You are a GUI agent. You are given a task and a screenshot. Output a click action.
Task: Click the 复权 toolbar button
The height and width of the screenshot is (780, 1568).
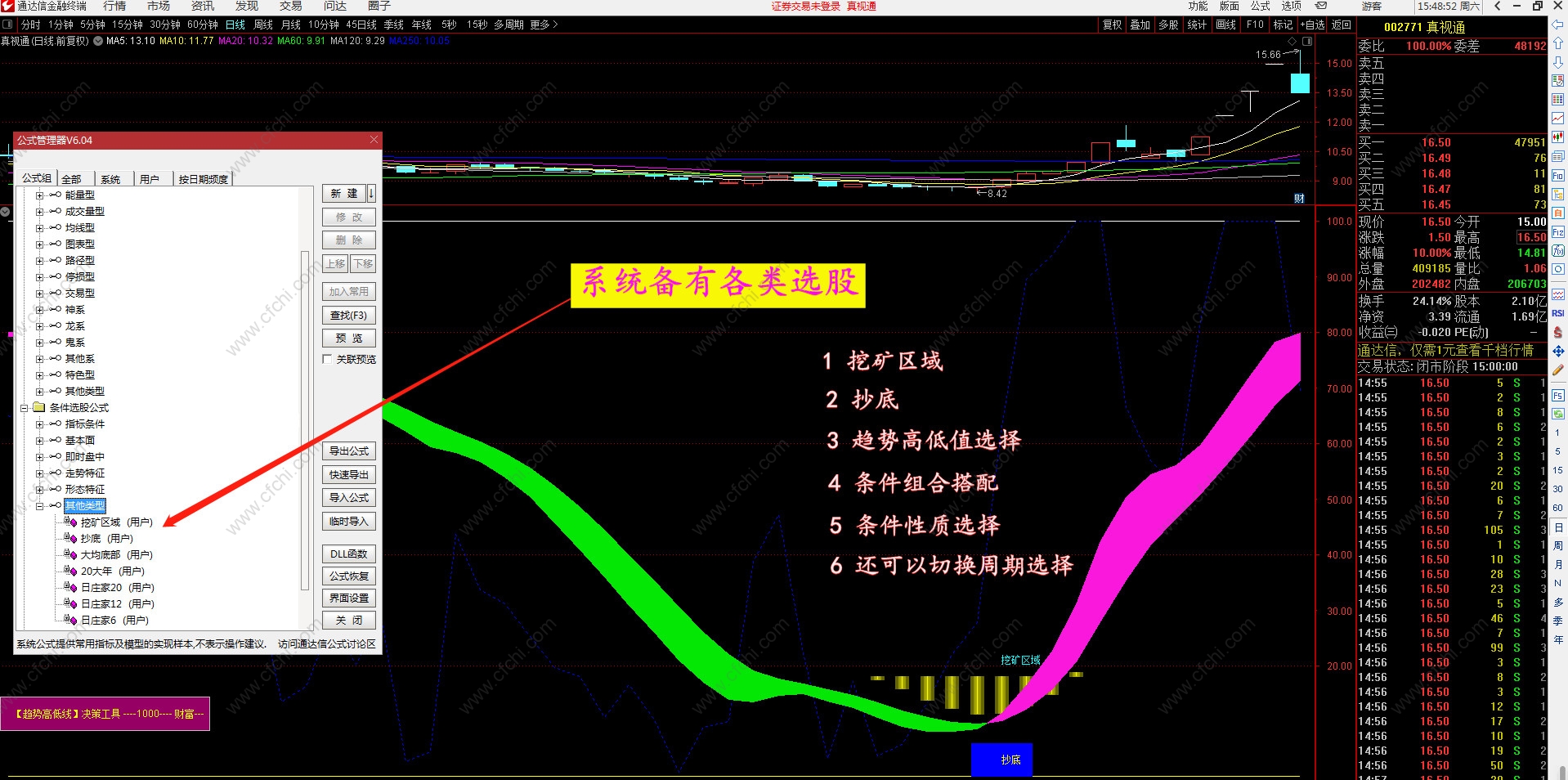(1113, 25)
